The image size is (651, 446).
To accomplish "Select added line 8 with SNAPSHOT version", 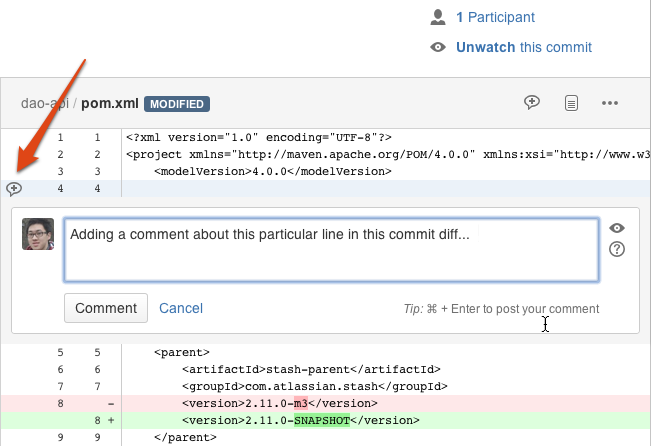I will coord(326,420).
